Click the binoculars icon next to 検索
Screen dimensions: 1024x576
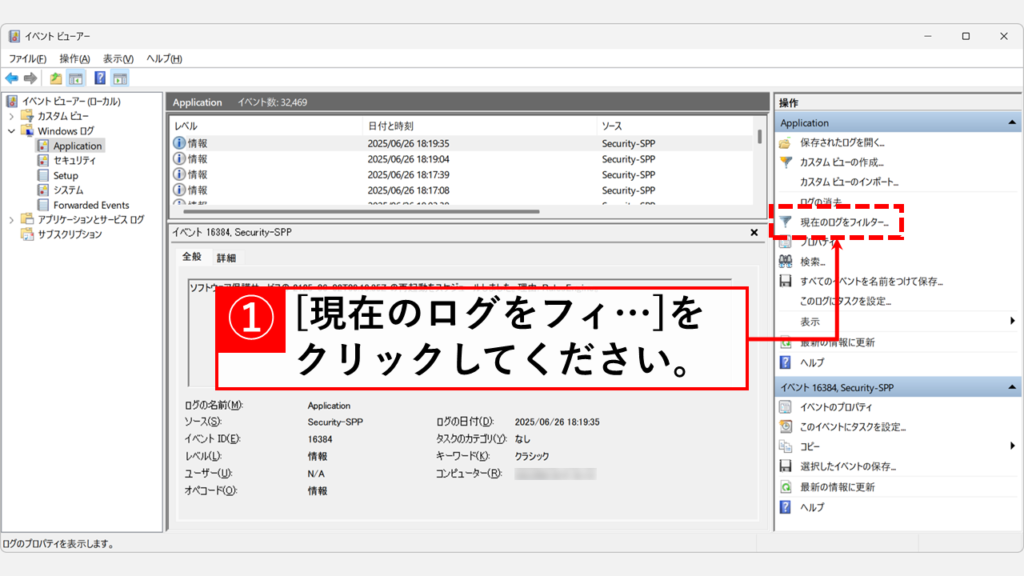786,261
